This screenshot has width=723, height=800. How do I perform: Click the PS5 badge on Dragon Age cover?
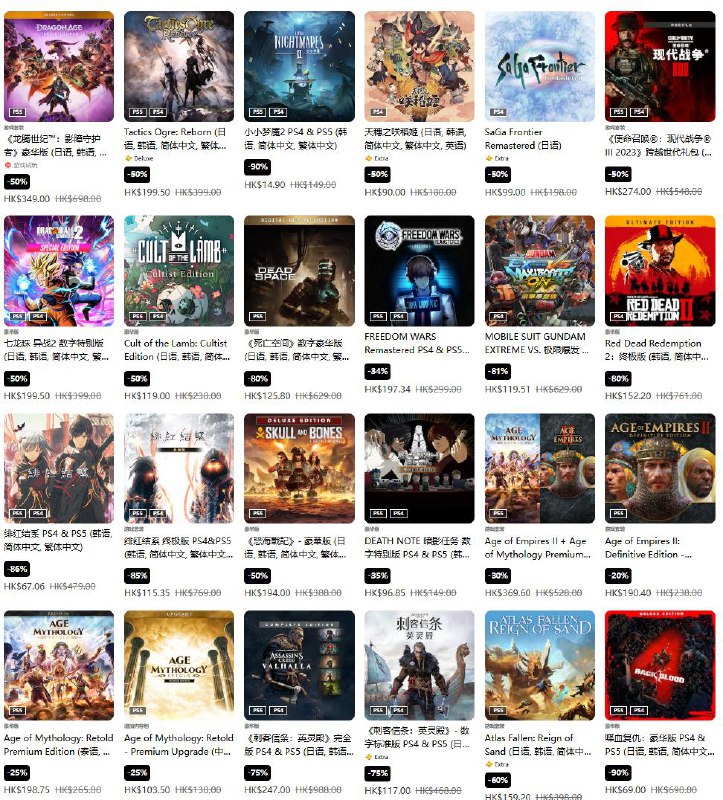(x=18, y=112)
